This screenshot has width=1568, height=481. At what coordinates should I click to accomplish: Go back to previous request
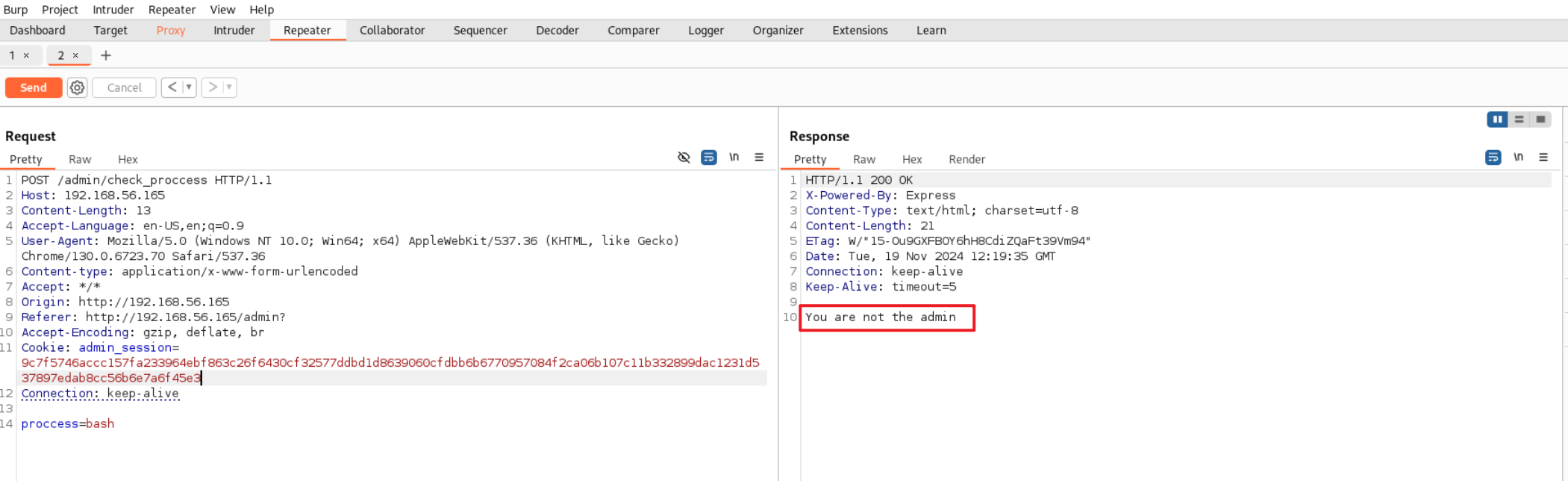coord(172,87)
